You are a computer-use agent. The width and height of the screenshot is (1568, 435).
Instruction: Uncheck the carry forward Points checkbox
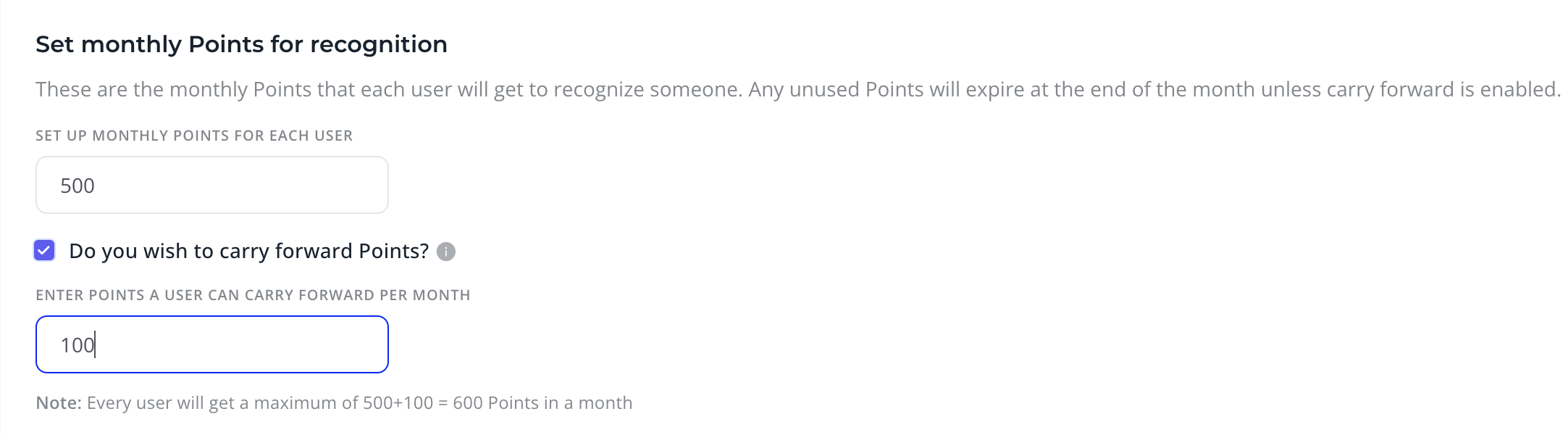pyautogui.click(x=44, y=251)
